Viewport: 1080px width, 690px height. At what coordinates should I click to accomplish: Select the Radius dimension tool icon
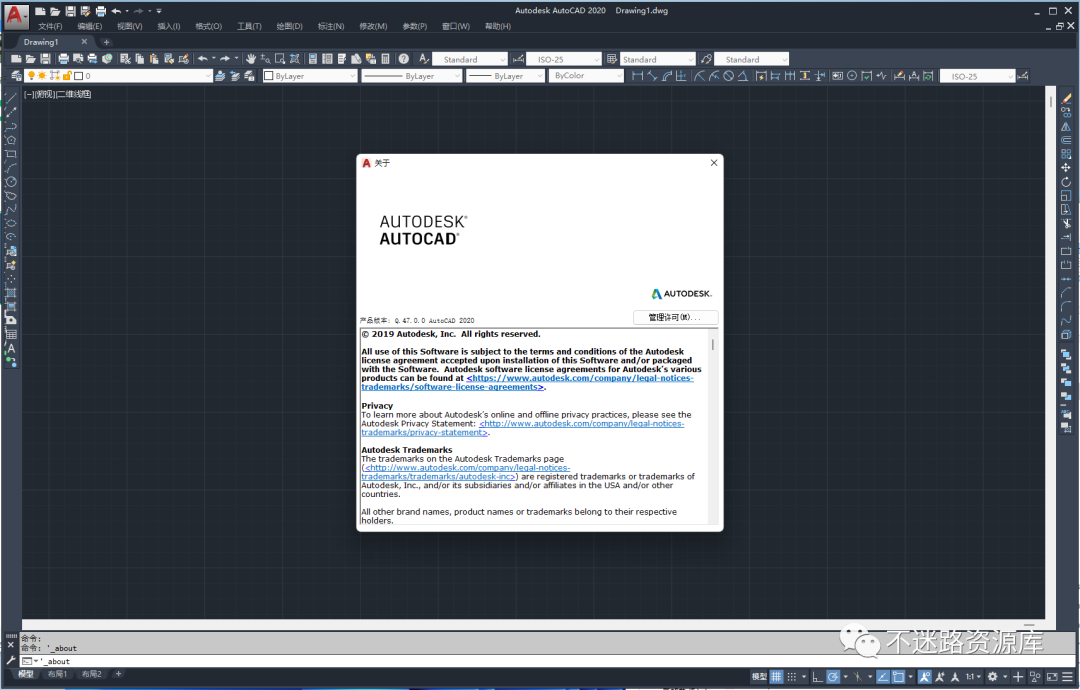[x=699, y=76]
